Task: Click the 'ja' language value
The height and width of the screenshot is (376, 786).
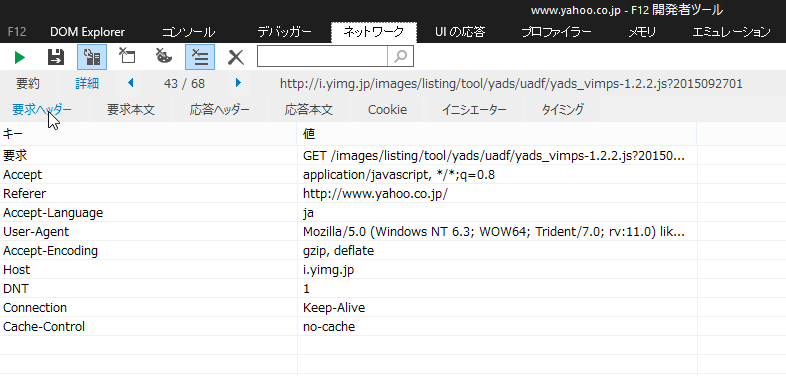Action: [x=497, y=213]
